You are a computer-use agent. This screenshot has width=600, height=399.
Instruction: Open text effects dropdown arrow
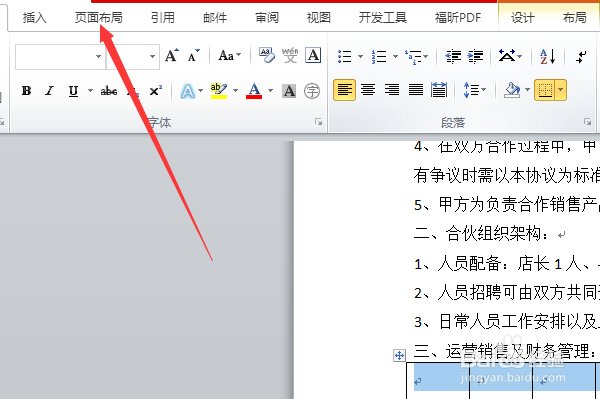201,91
